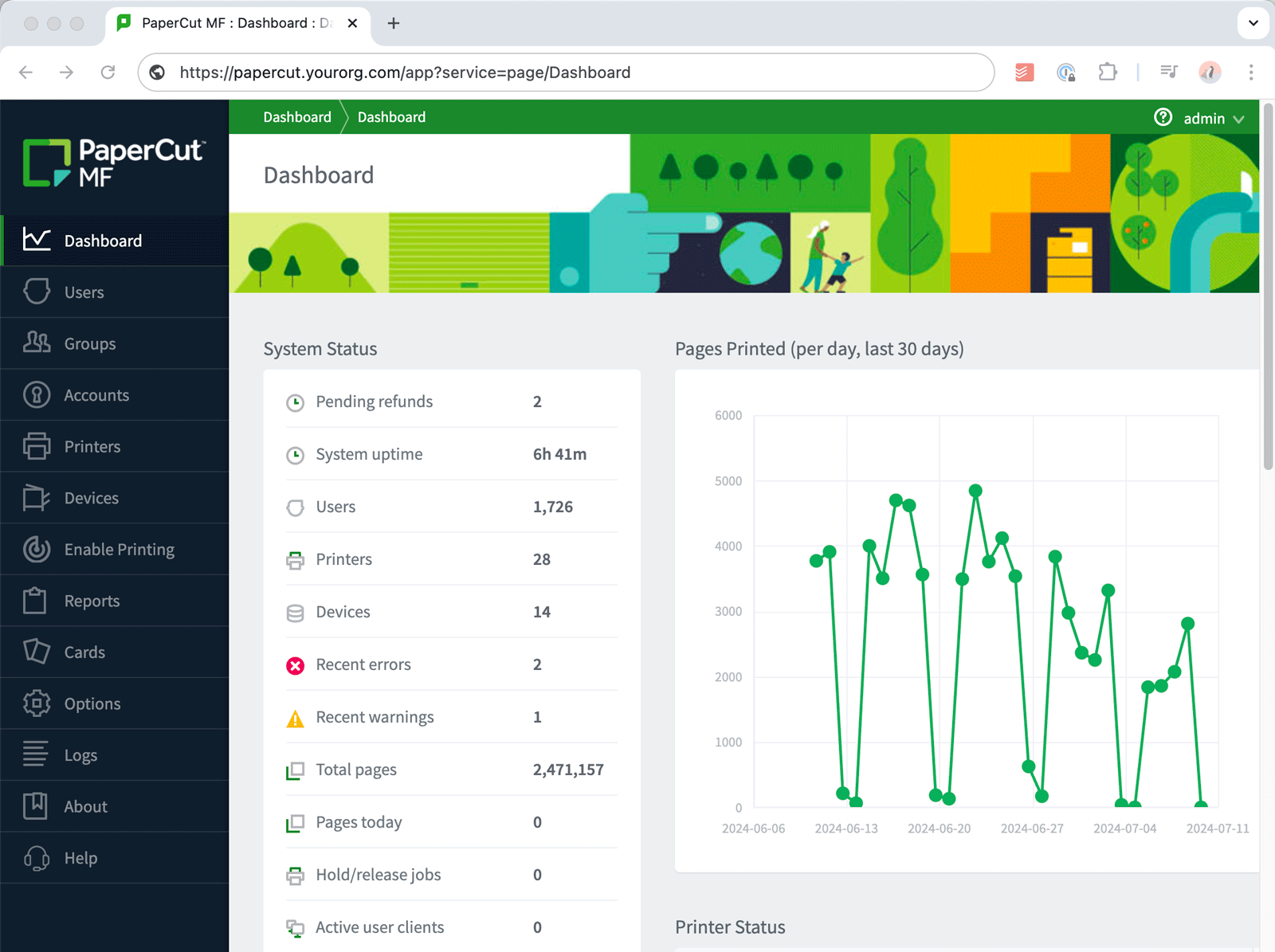The image size is (1275, 952).
Task: Click the Recent warnings yellow triangle icon
Action: tap(296, 719)
